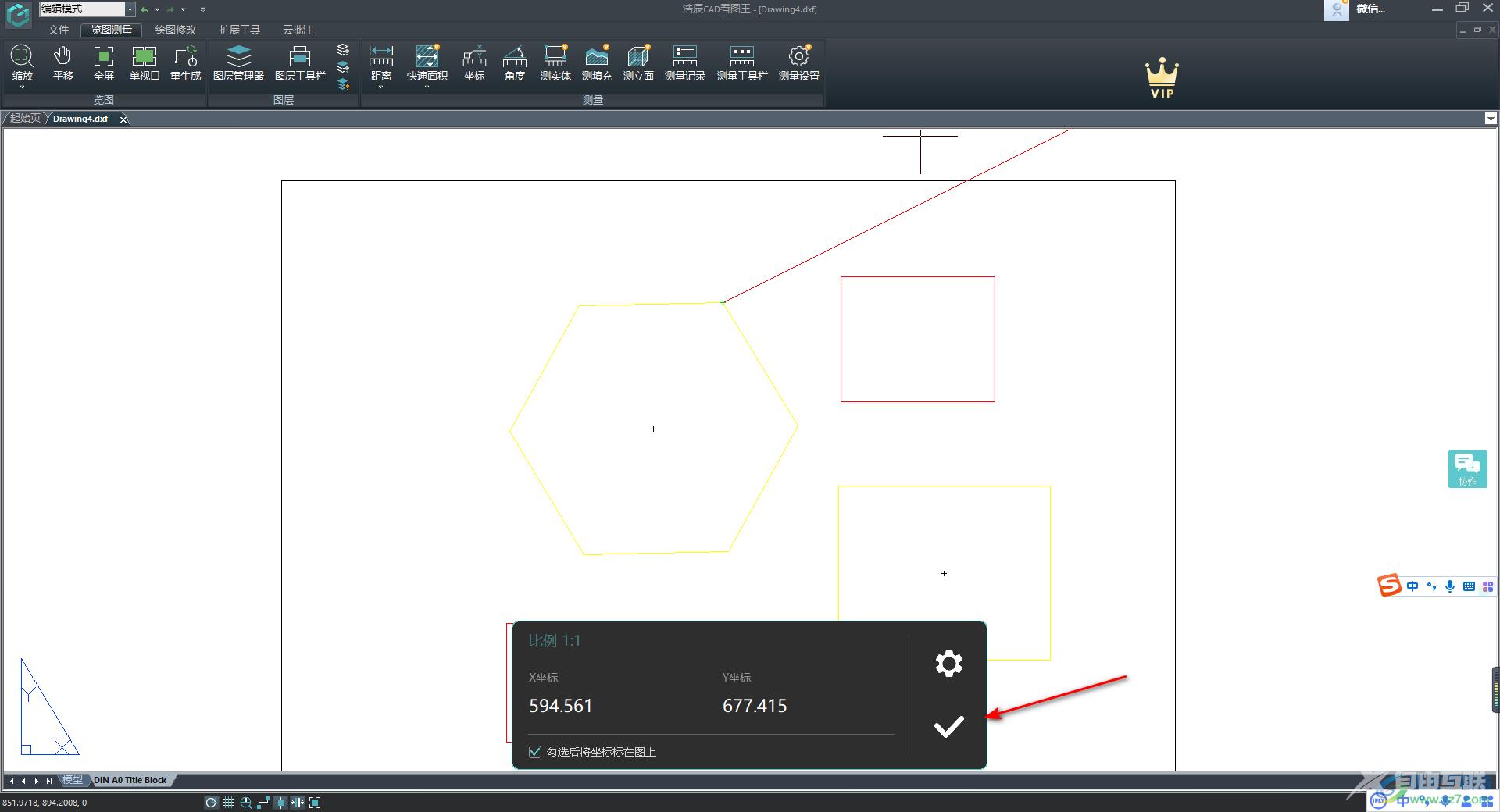Click the middle small layer icon

coord(343,67)
